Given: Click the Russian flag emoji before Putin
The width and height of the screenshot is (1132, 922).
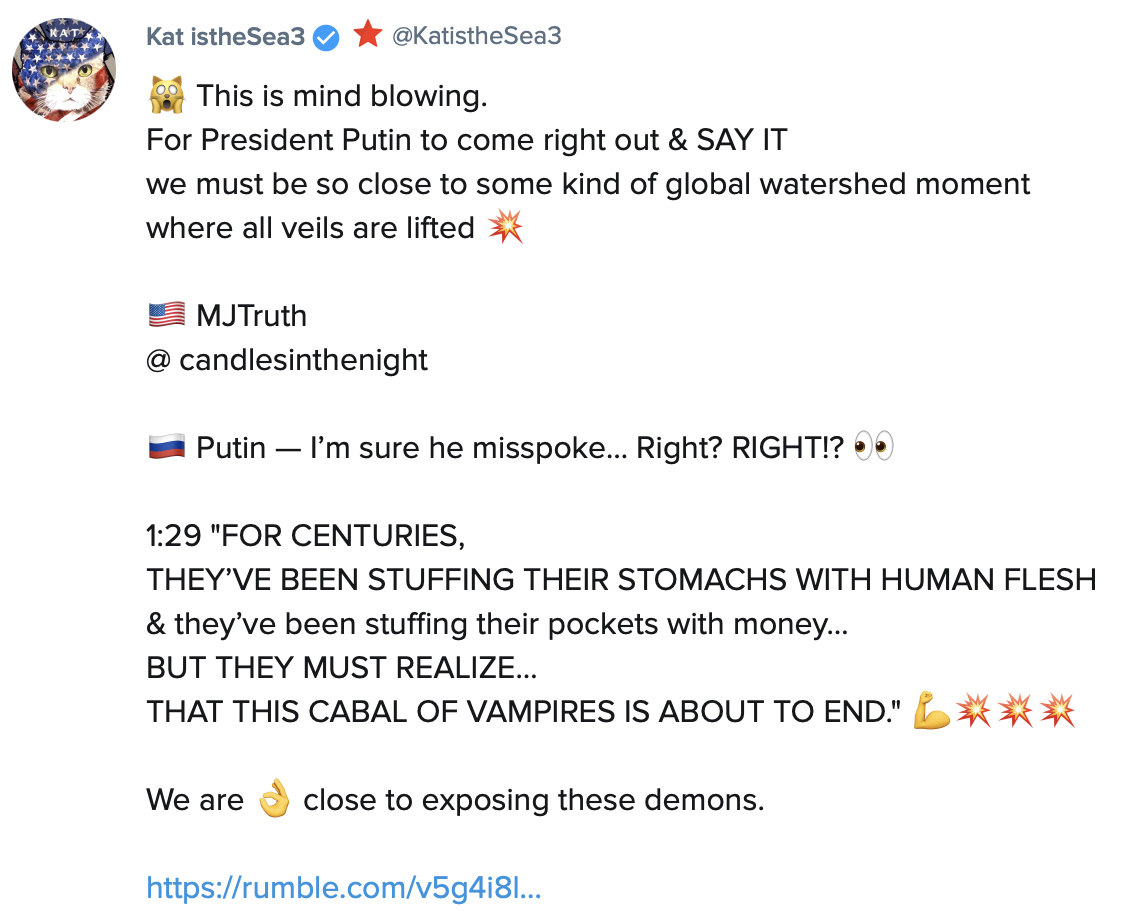Looking at the screenshot, I should pos(166,448).
